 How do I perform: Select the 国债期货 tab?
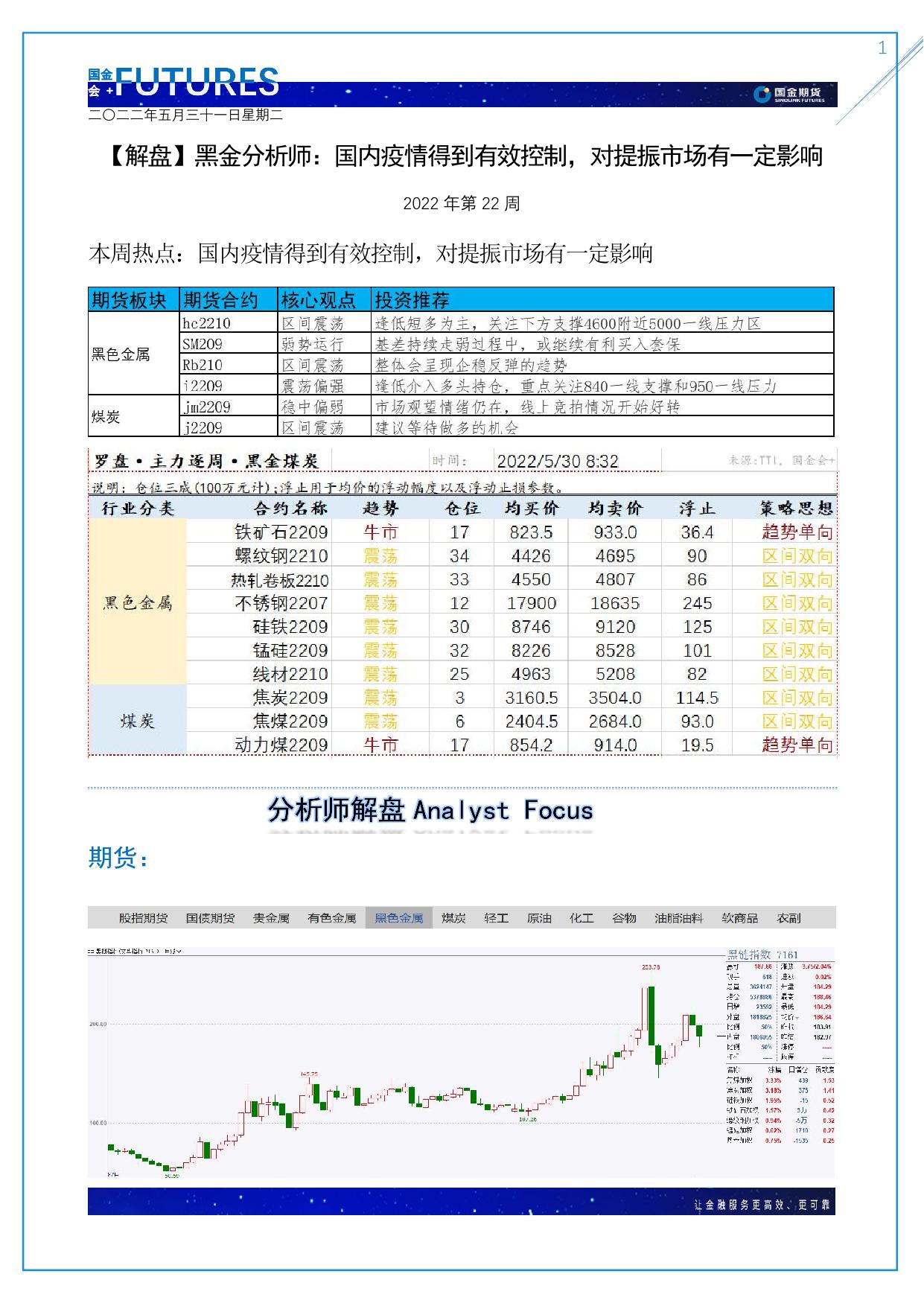click(x=210, y=918)
